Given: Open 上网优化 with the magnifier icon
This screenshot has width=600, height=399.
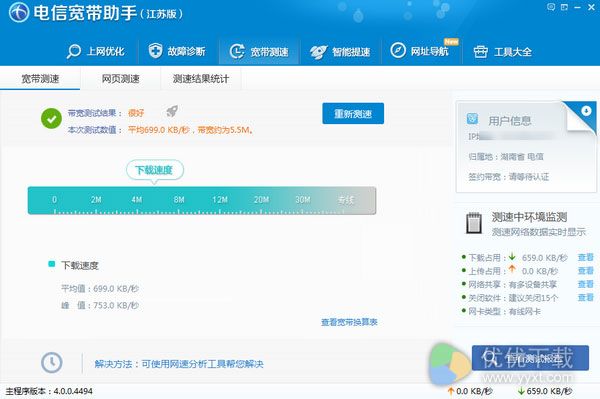Looking at the screenshot, I should click(96, 51).
